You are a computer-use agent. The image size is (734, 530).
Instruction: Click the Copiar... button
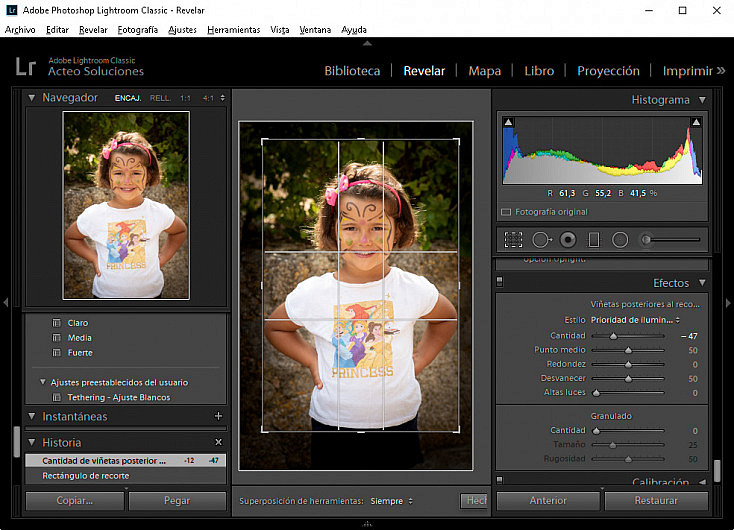75,501
